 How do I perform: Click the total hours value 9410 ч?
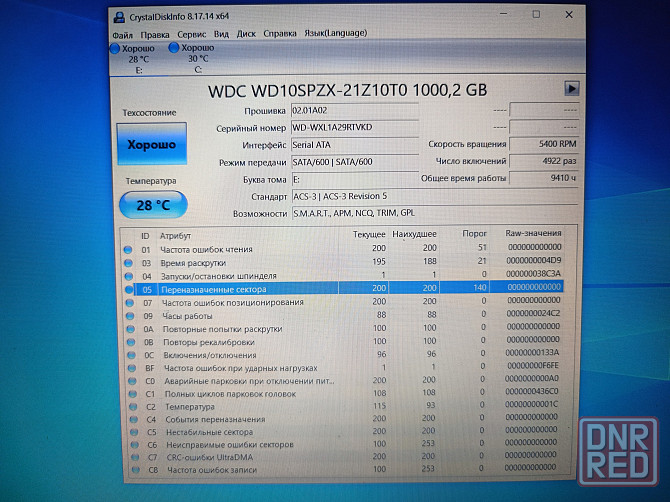point(544,178)
